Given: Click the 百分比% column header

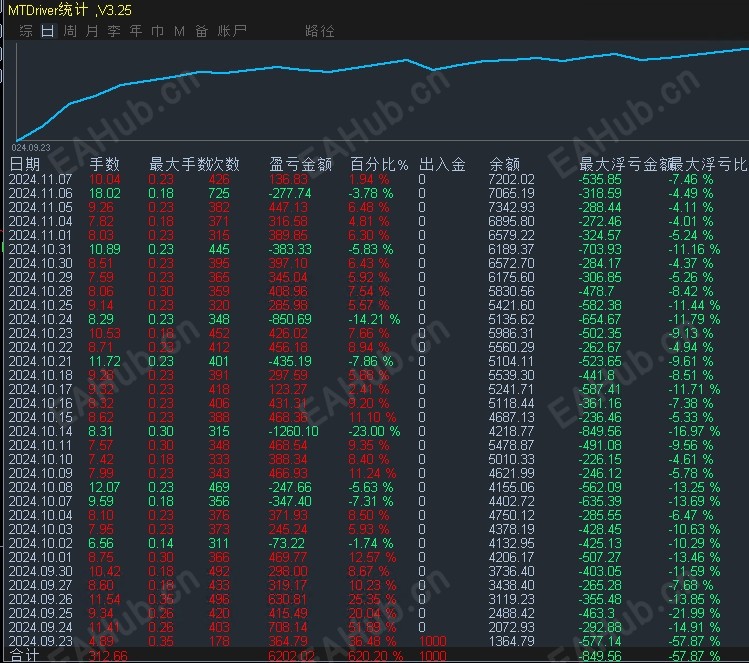Looking at the screenshot, I should pyautogui.click(x=379, y=164).
